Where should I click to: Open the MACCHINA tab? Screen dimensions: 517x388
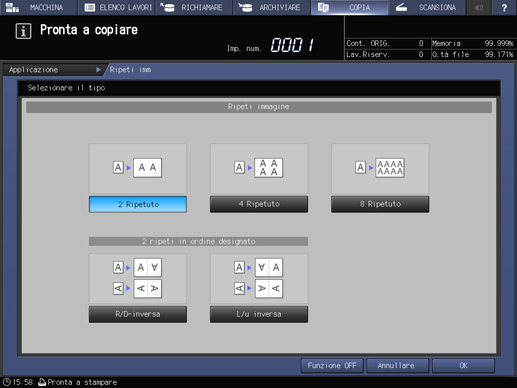(38, 7)
